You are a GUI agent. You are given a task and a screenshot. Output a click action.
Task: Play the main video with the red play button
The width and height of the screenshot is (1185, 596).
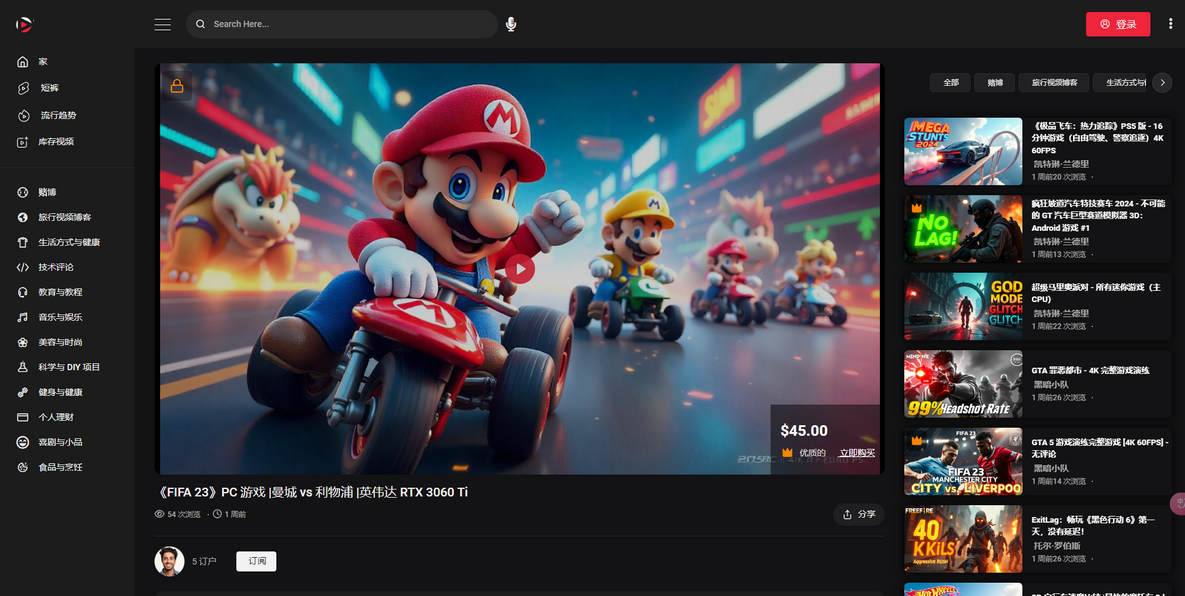coord(520,269)
